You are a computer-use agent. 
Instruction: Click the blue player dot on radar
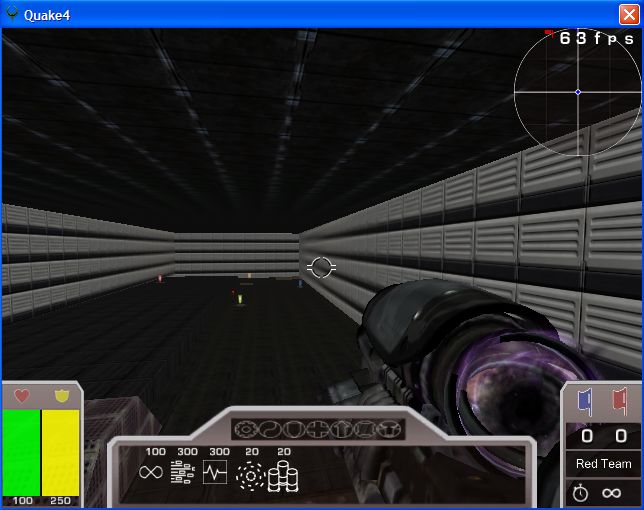578,92
